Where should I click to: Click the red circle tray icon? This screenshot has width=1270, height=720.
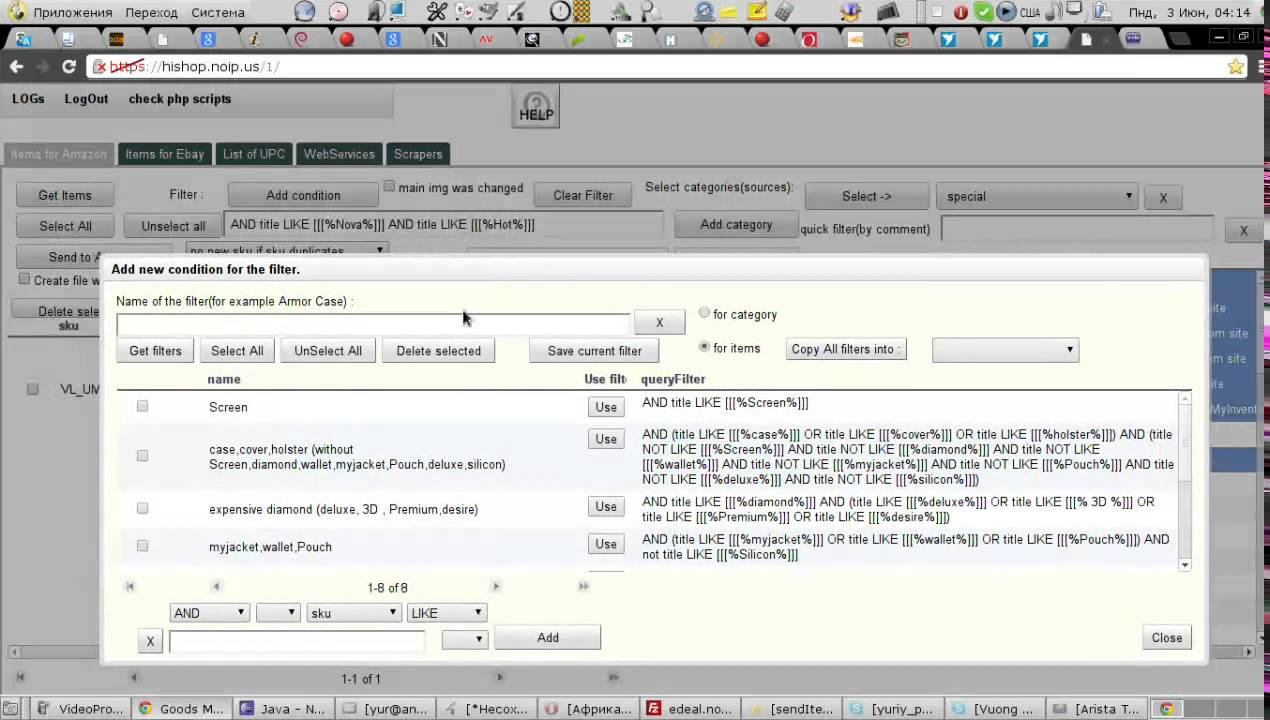click(x=960, y=12)
